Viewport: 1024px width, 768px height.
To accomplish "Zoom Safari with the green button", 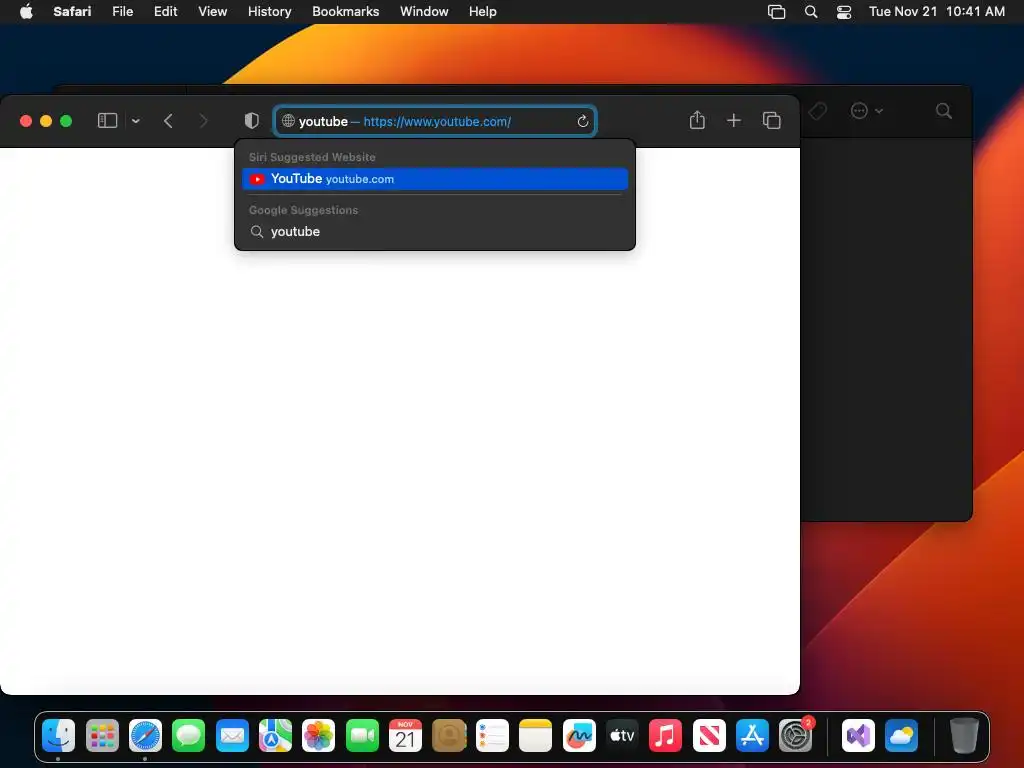I will tap(66, 121).
